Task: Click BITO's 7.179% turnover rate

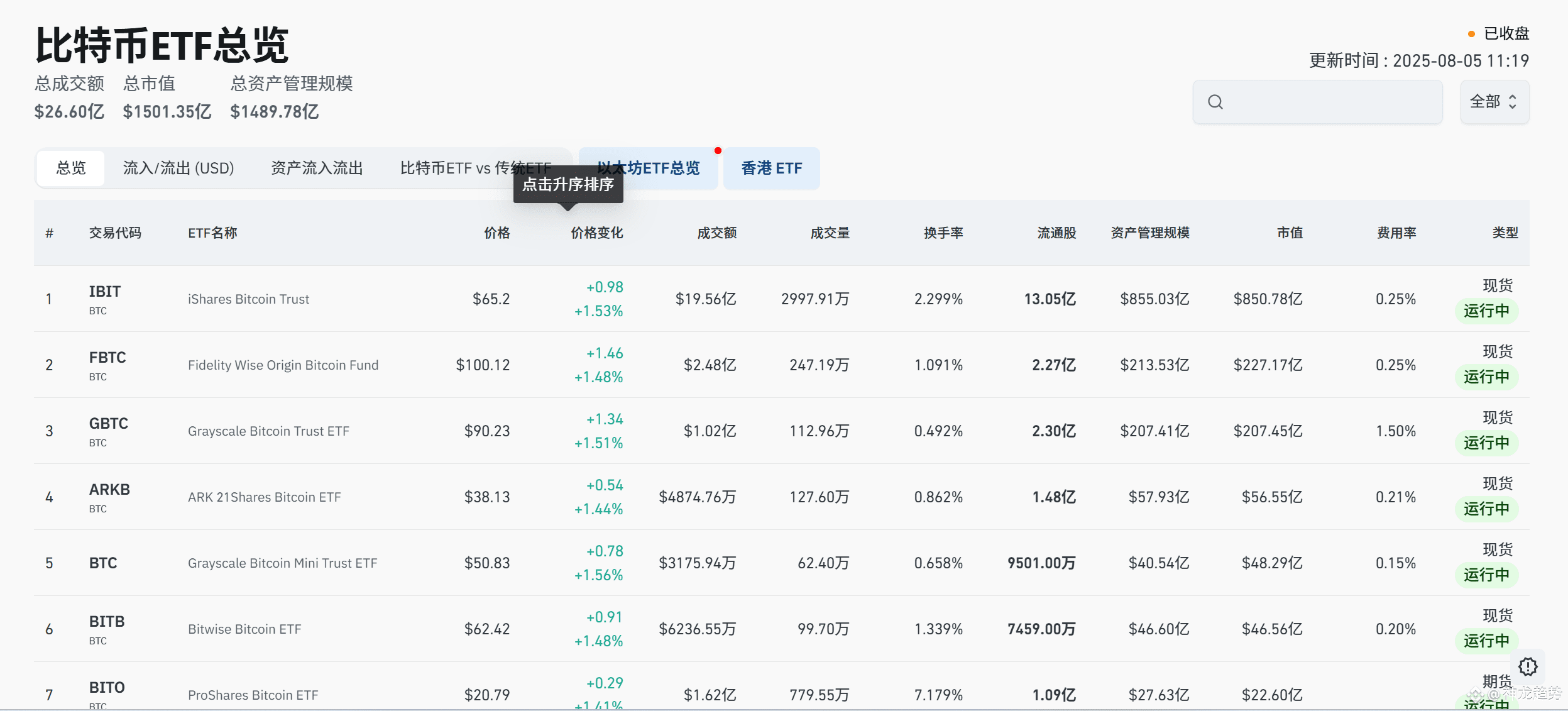Action: coord(938,695)
